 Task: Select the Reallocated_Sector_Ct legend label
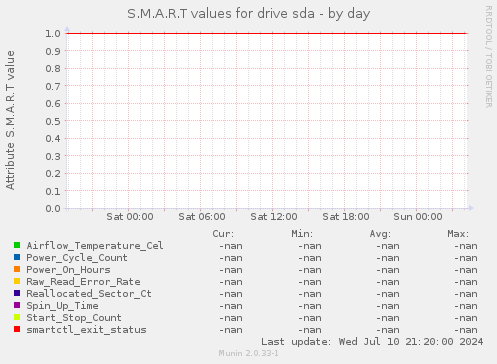tap(89, 294)
